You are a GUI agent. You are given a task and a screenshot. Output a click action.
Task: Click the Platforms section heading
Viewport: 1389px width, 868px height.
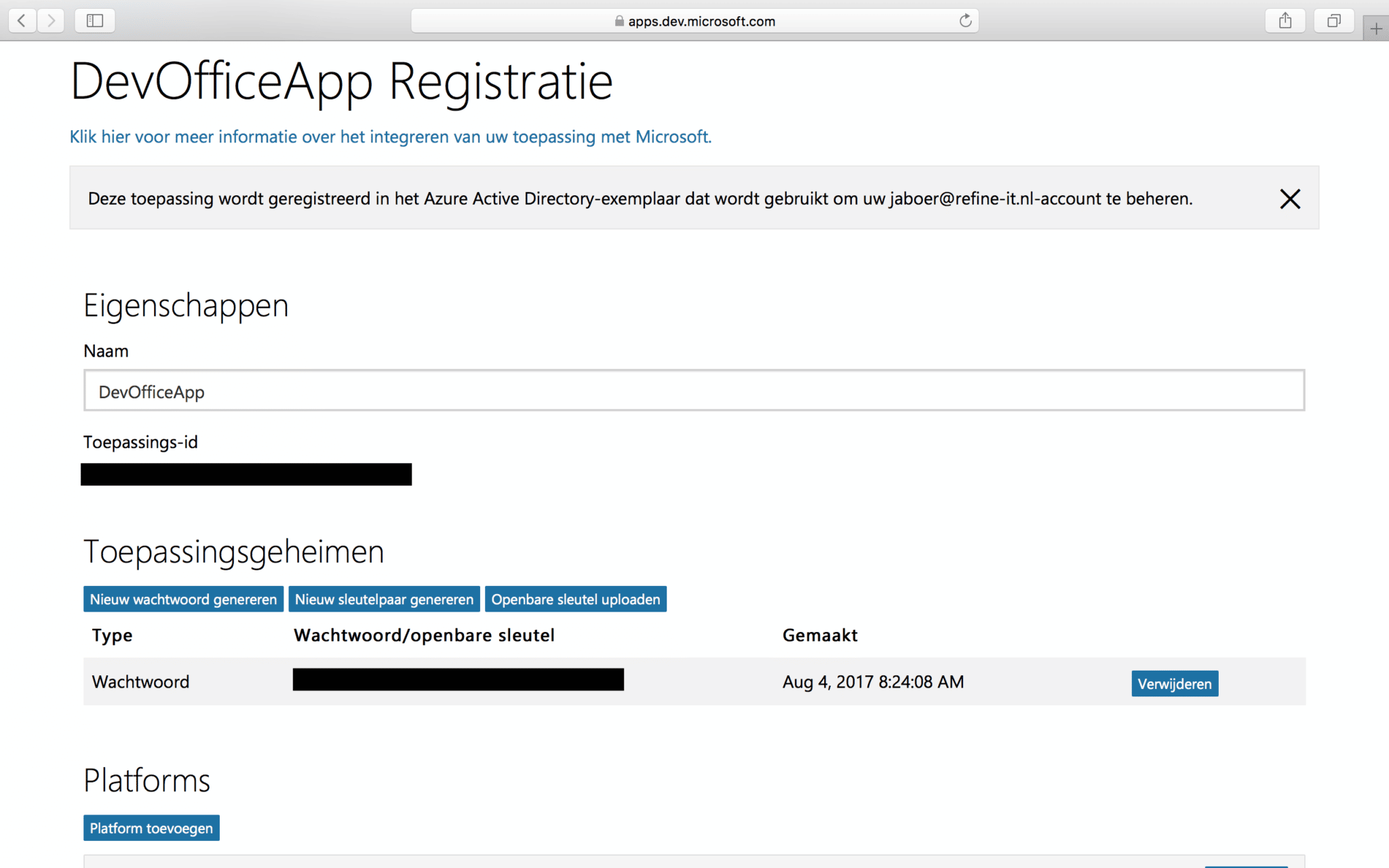click(x=146, y=781)
